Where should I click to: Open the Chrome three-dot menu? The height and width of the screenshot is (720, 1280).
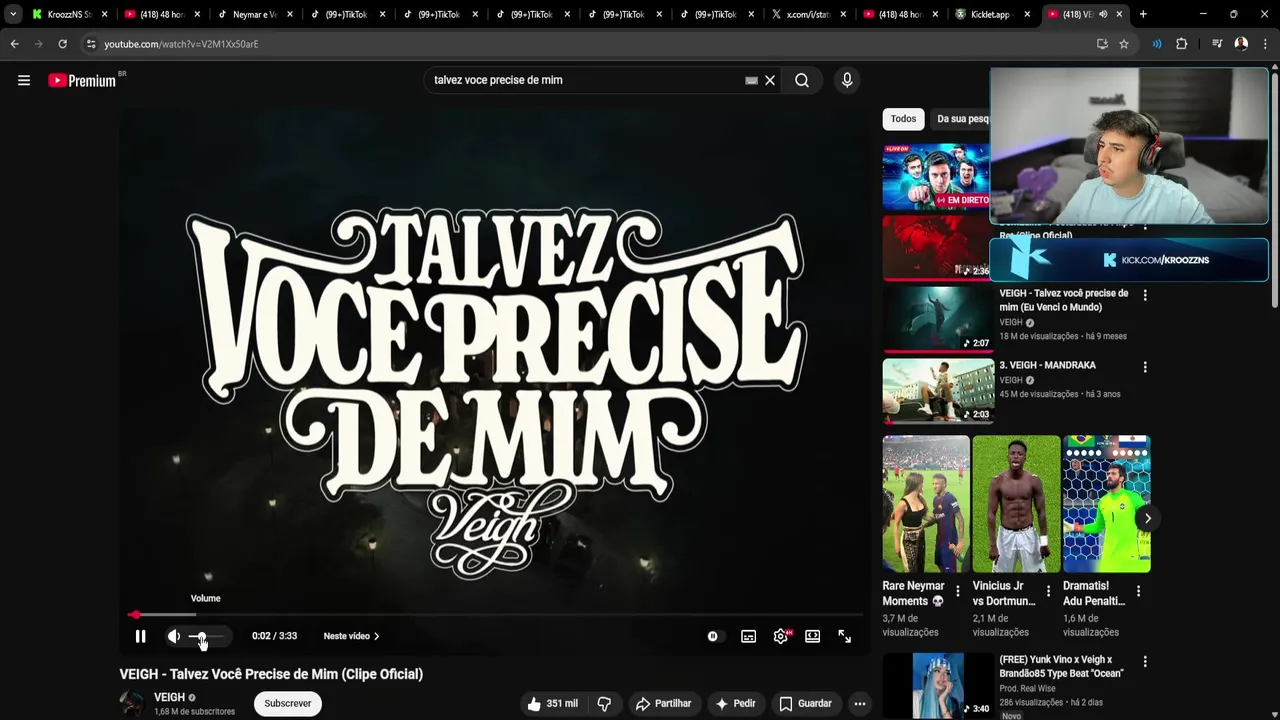click(1266, 44)
